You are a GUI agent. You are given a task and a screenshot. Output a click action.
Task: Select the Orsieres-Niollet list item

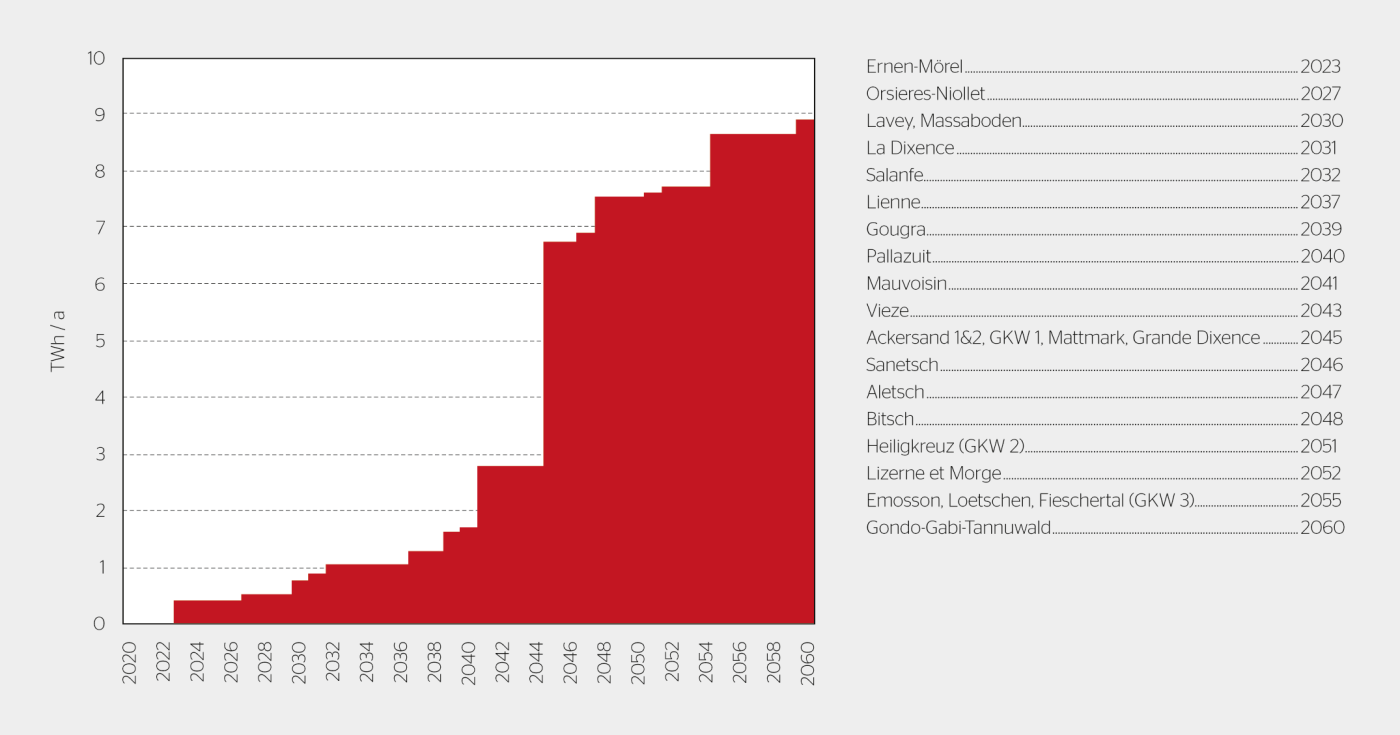1103,94
